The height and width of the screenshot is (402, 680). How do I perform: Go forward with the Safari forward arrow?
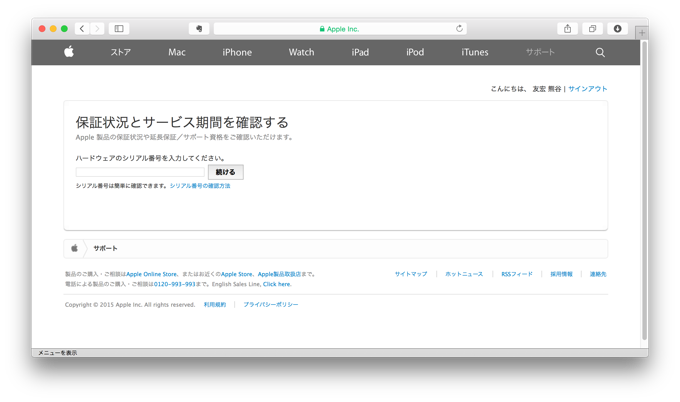tap(97, 29)
